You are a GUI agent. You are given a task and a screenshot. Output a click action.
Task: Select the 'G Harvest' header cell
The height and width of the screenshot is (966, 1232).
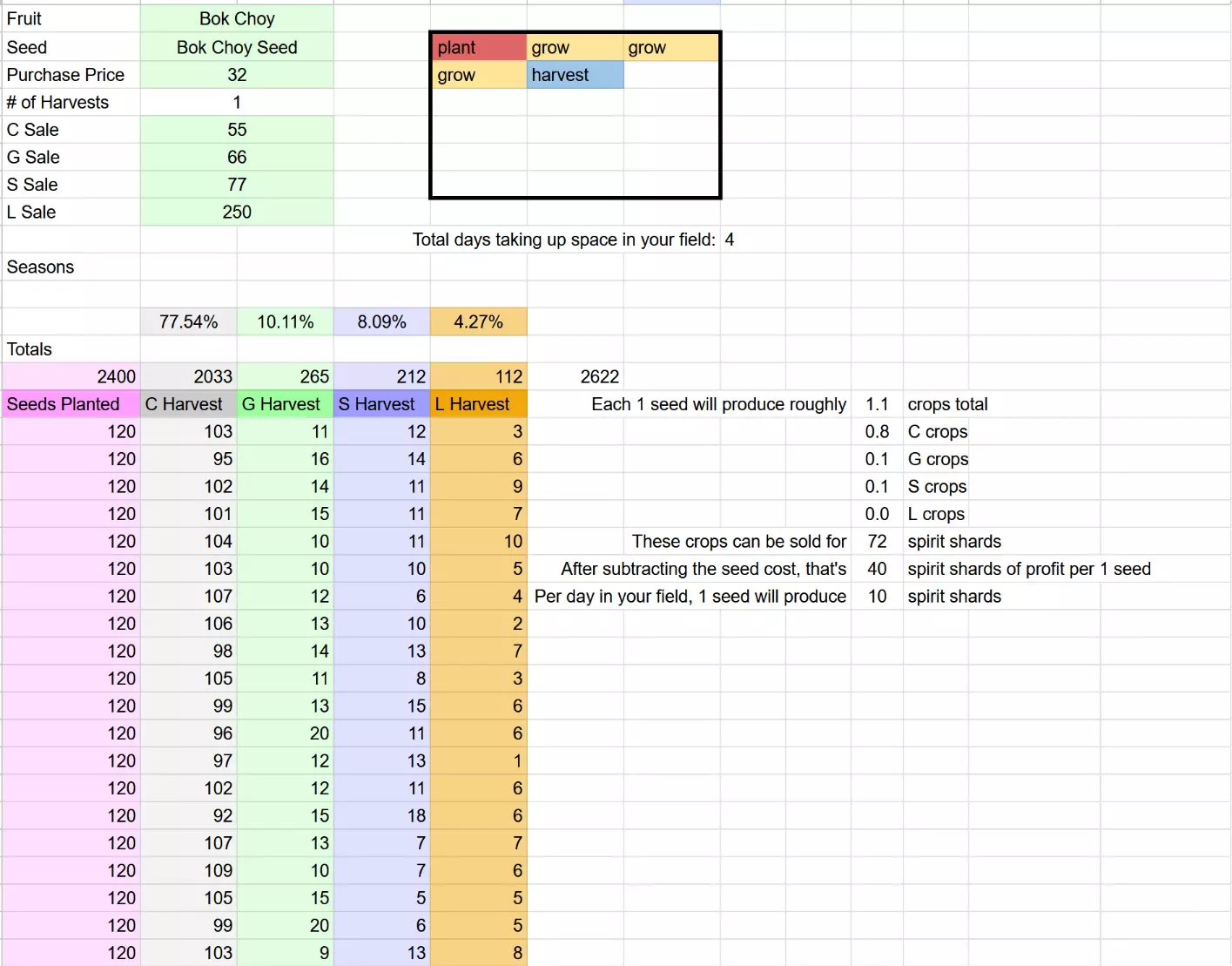285,404
